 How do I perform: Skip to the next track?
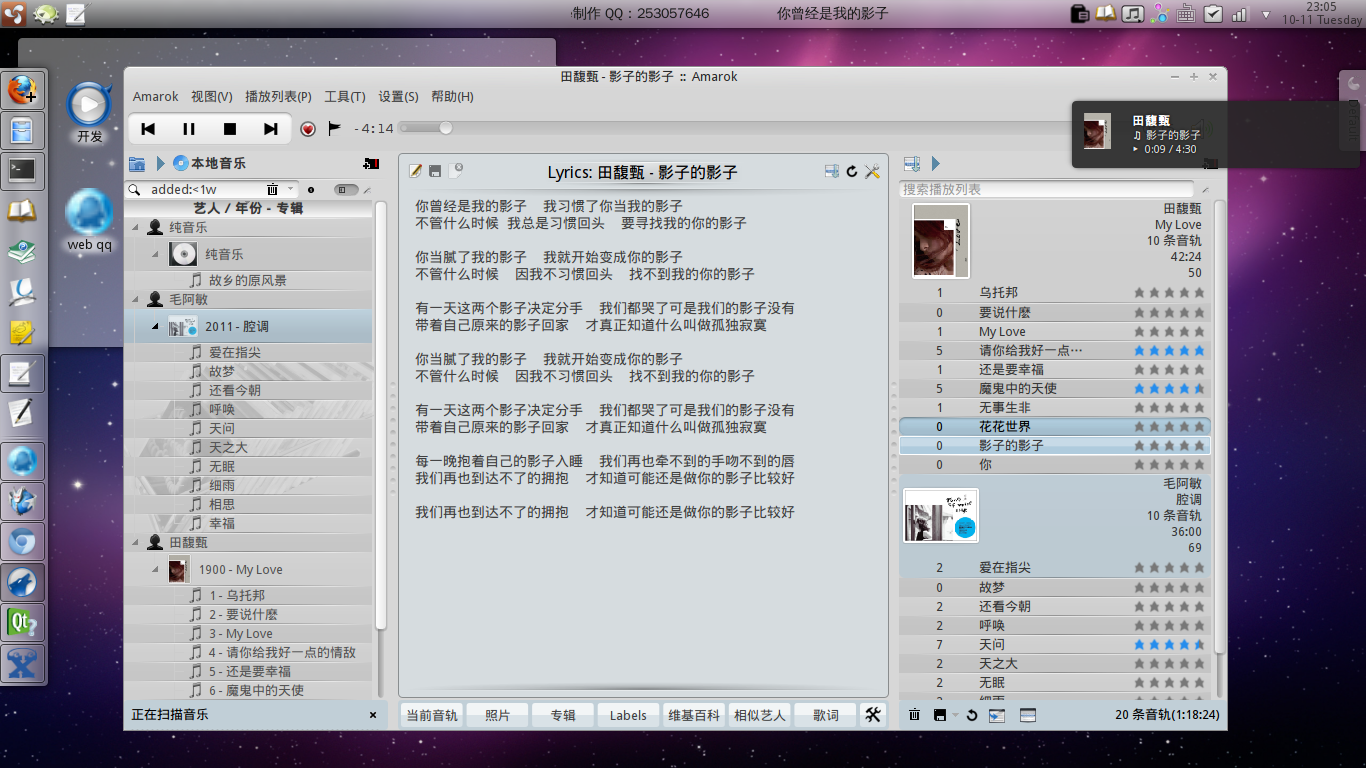click(271, 129)
